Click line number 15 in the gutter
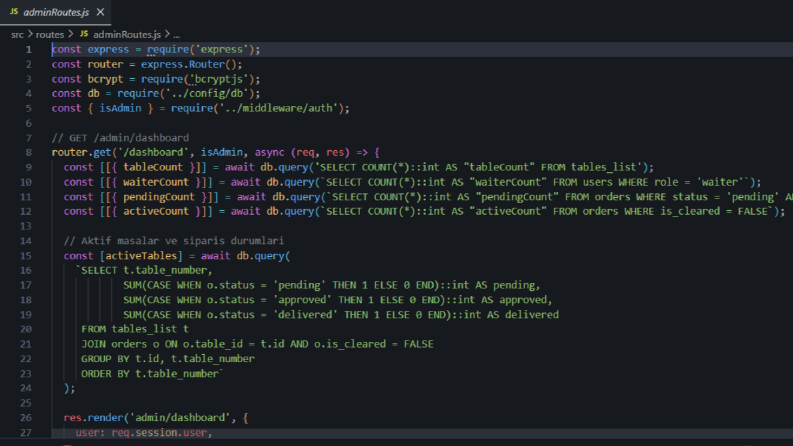This screenshot has height=446, width=793. pos(26,256)
